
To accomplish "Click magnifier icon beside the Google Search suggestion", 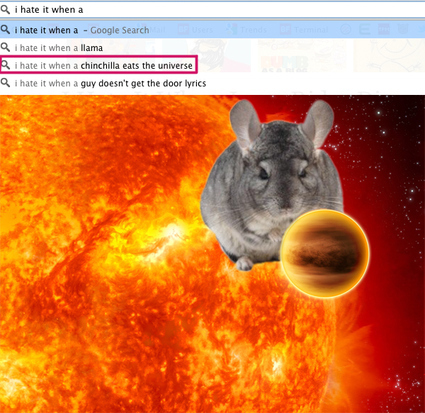I will pos(5,30).
